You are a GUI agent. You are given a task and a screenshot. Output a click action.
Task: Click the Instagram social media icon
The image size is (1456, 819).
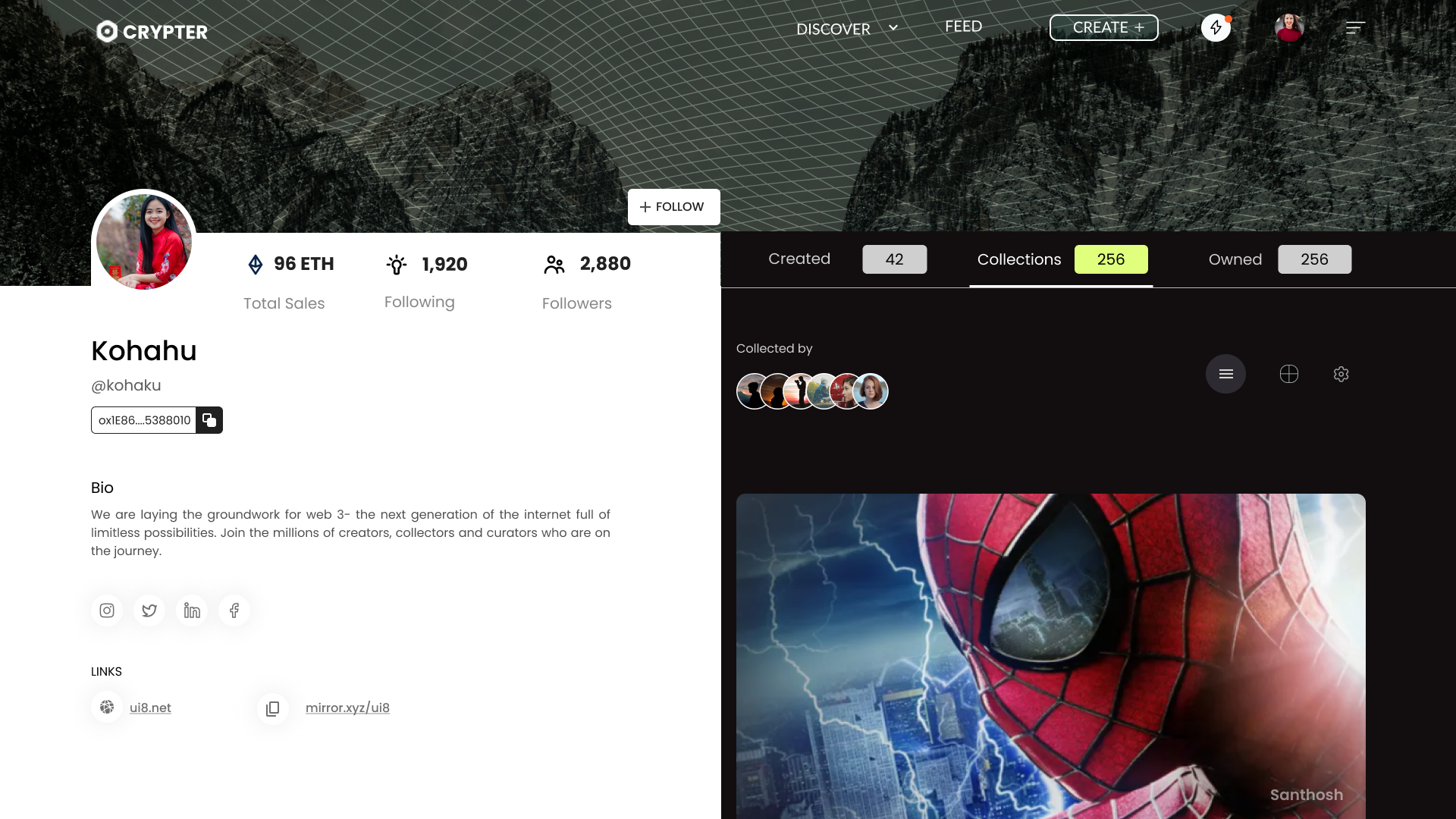(x=107, y=610)
